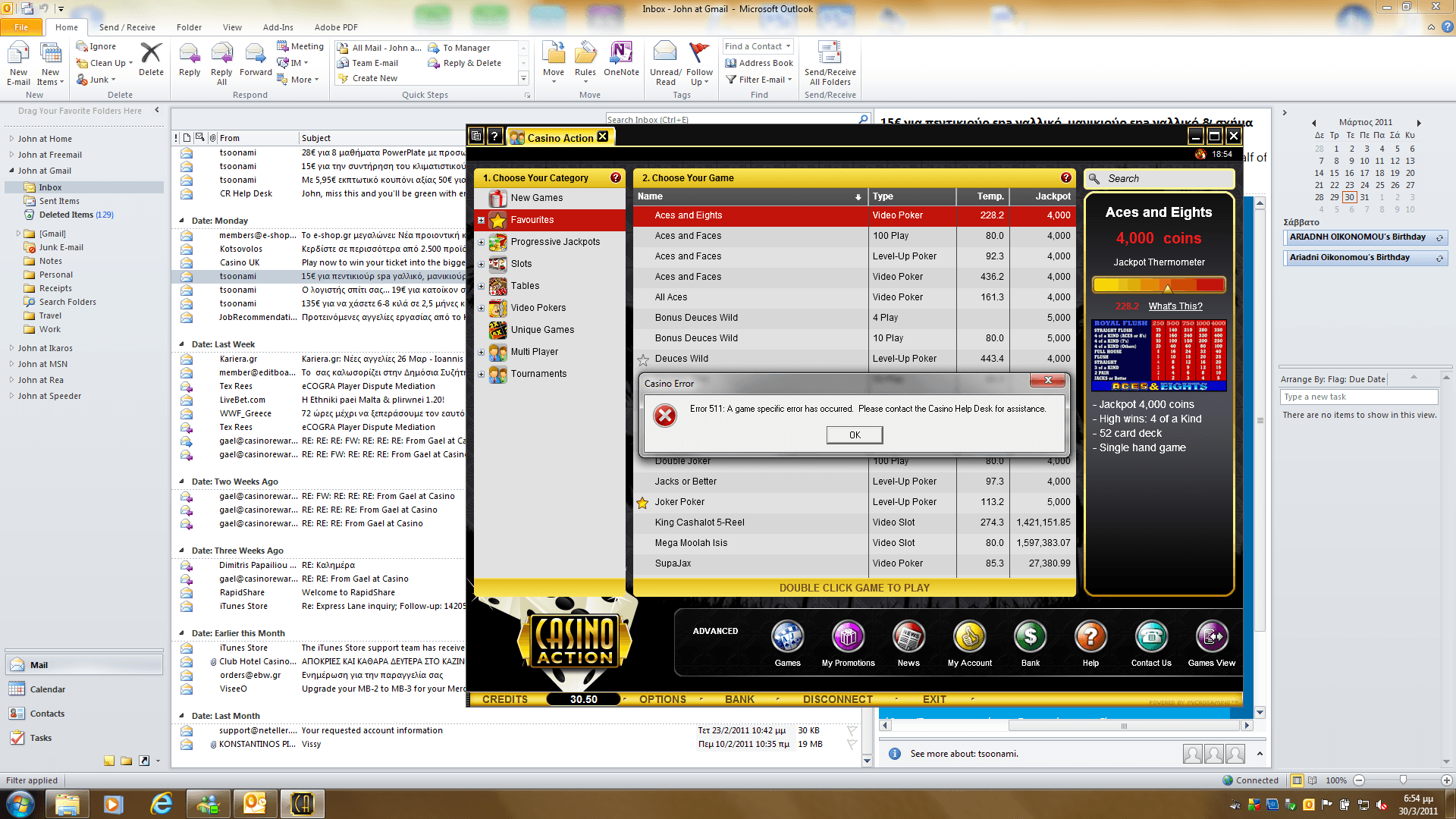1456x819 pixels.
Task: Open OPTIONS in casino bottom bar
Action: [662, 699]
